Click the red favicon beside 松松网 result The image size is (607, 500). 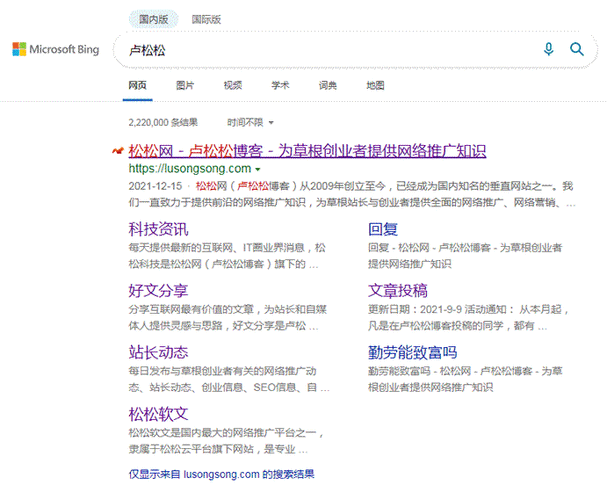pyautogui.click(x=118, y=151)
